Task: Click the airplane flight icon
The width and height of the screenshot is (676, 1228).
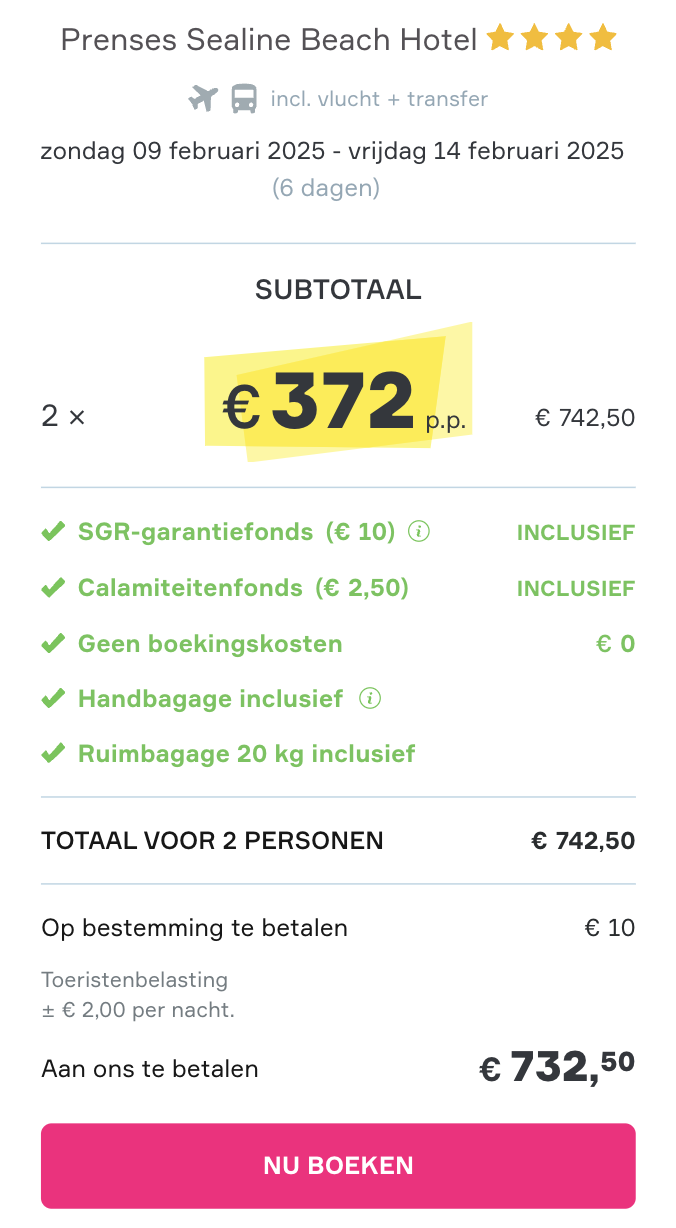Action: 203,99
